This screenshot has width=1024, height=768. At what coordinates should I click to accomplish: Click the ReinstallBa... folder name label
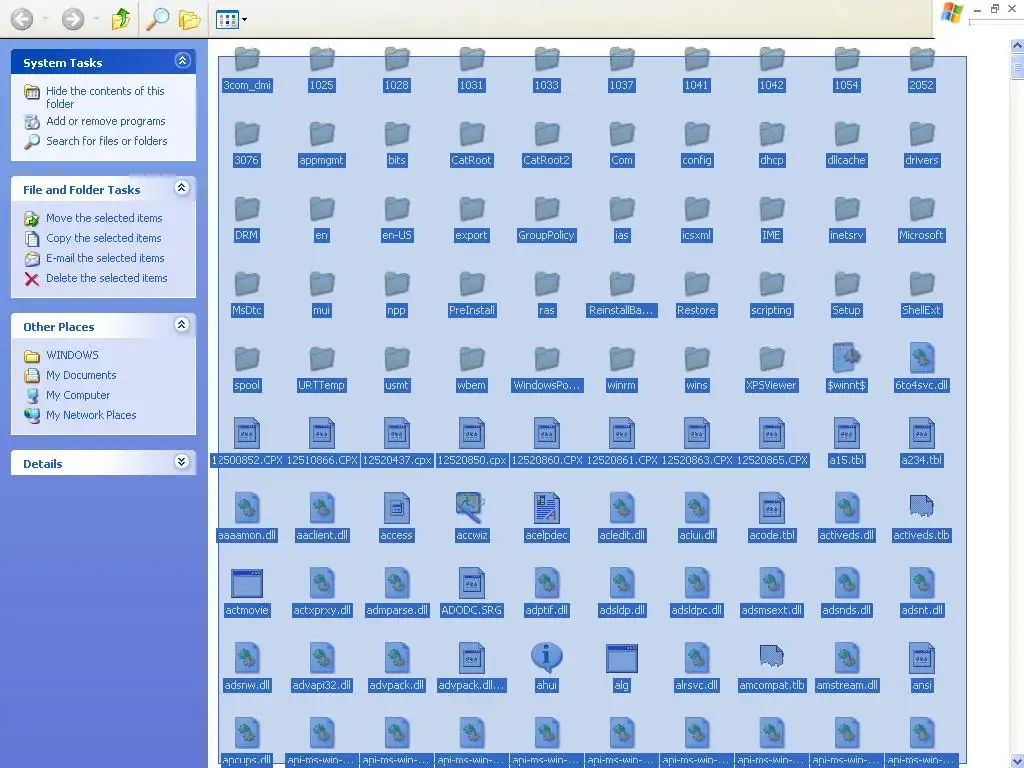point(621,310)
